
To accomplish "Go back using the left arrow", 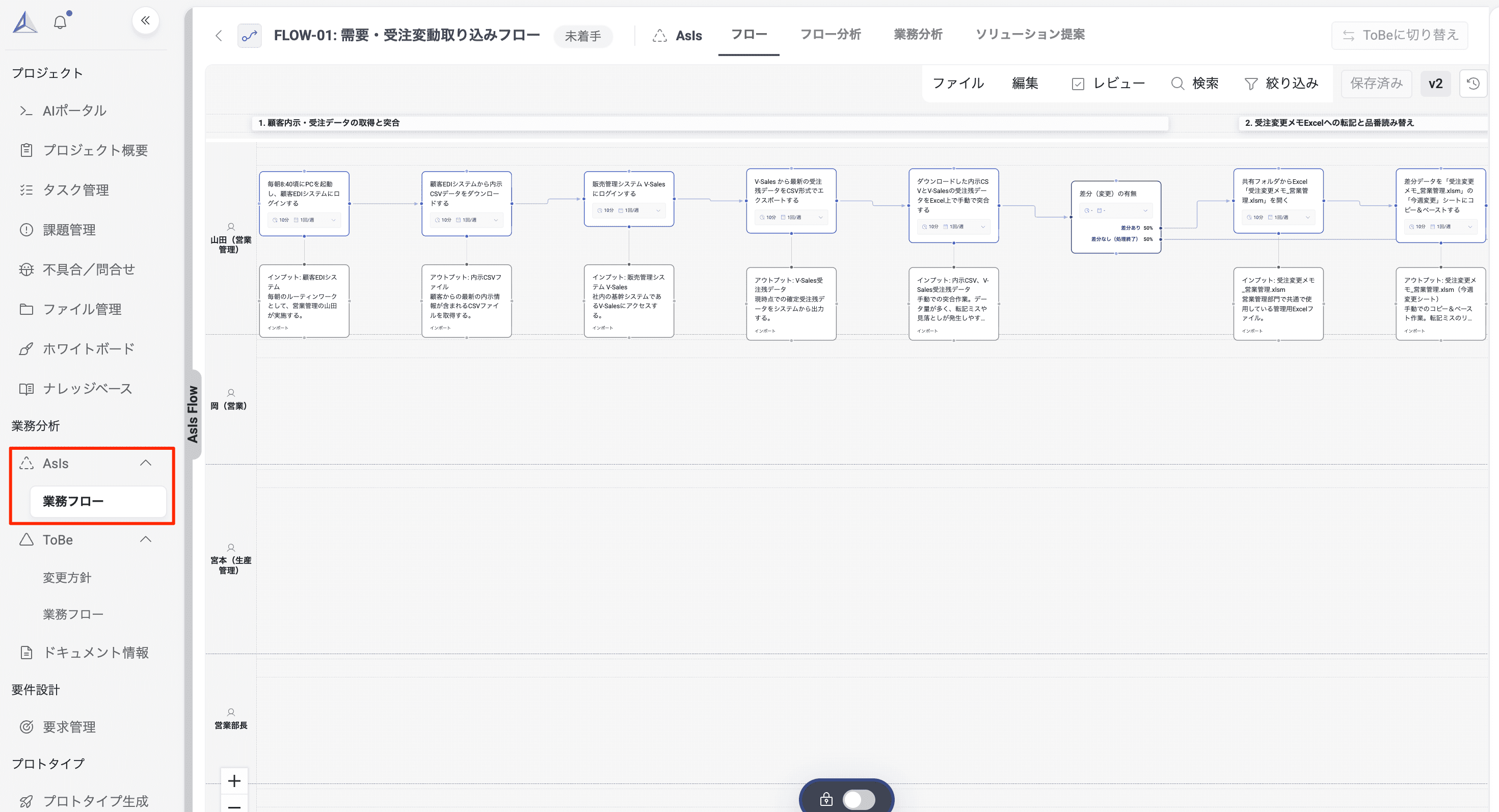I will [219, 36].
